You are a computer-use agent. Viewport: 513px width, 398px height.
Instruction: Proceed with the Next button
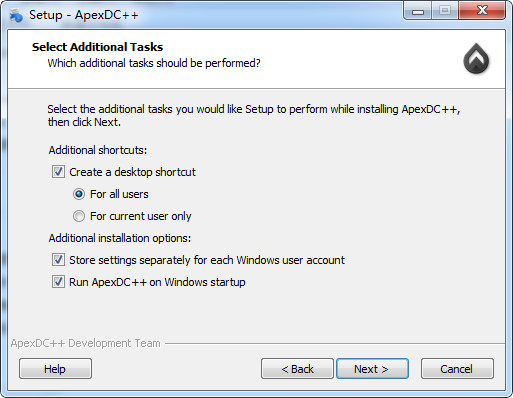(373, 369)
